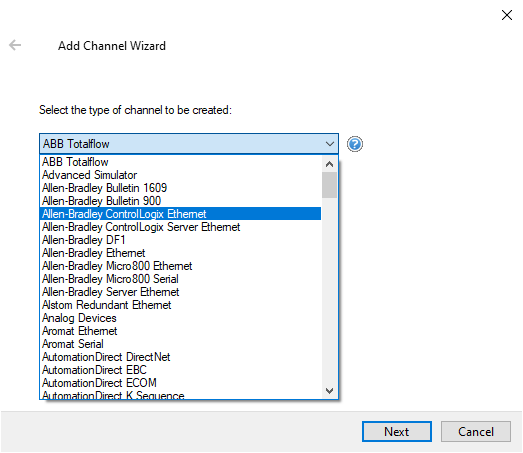Screen dimensions: 523x453
Task: Select AutomationDirect K Sequence
Action: tap(180, 394)
